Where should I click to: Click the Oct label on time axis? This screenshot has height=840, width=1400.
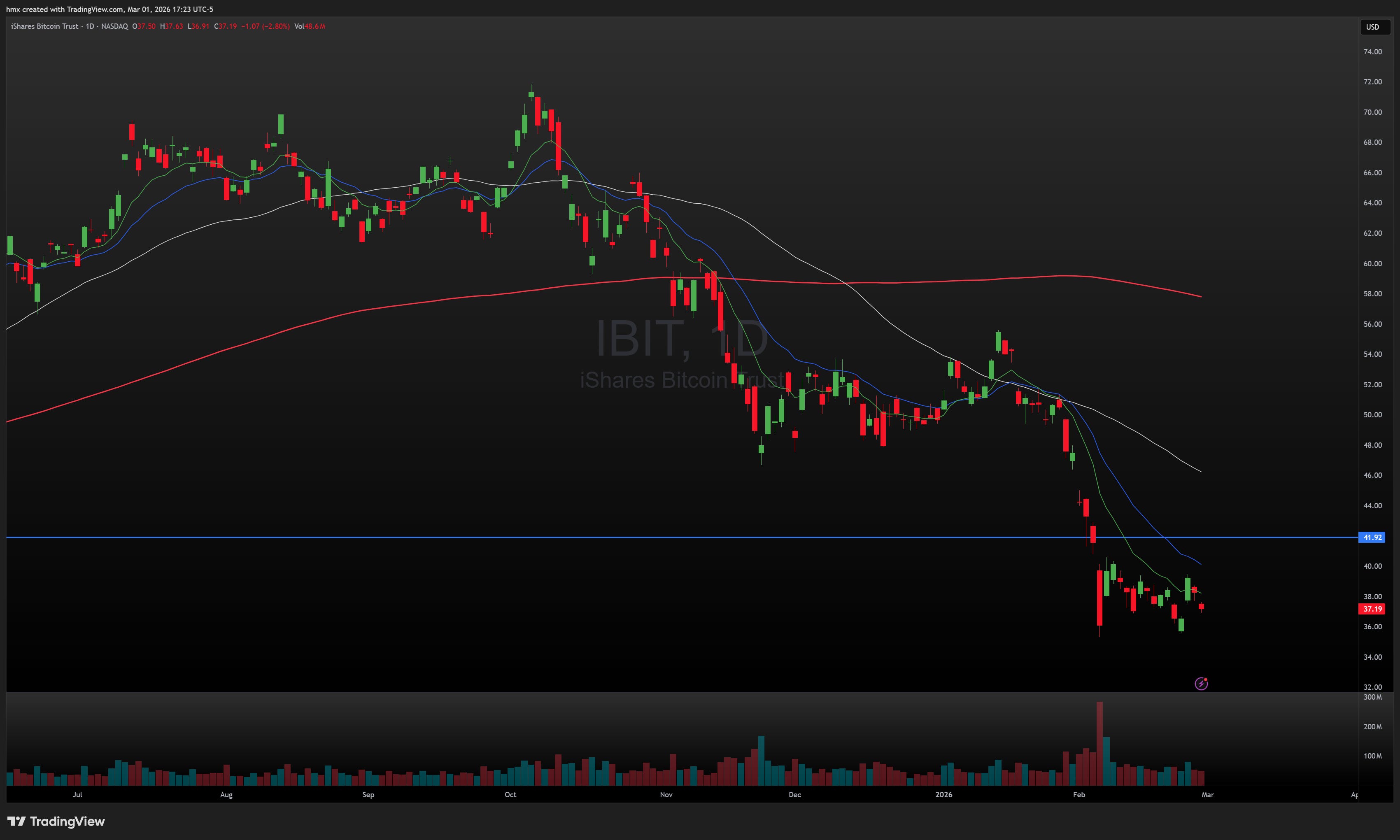click(x=510, y=794)
